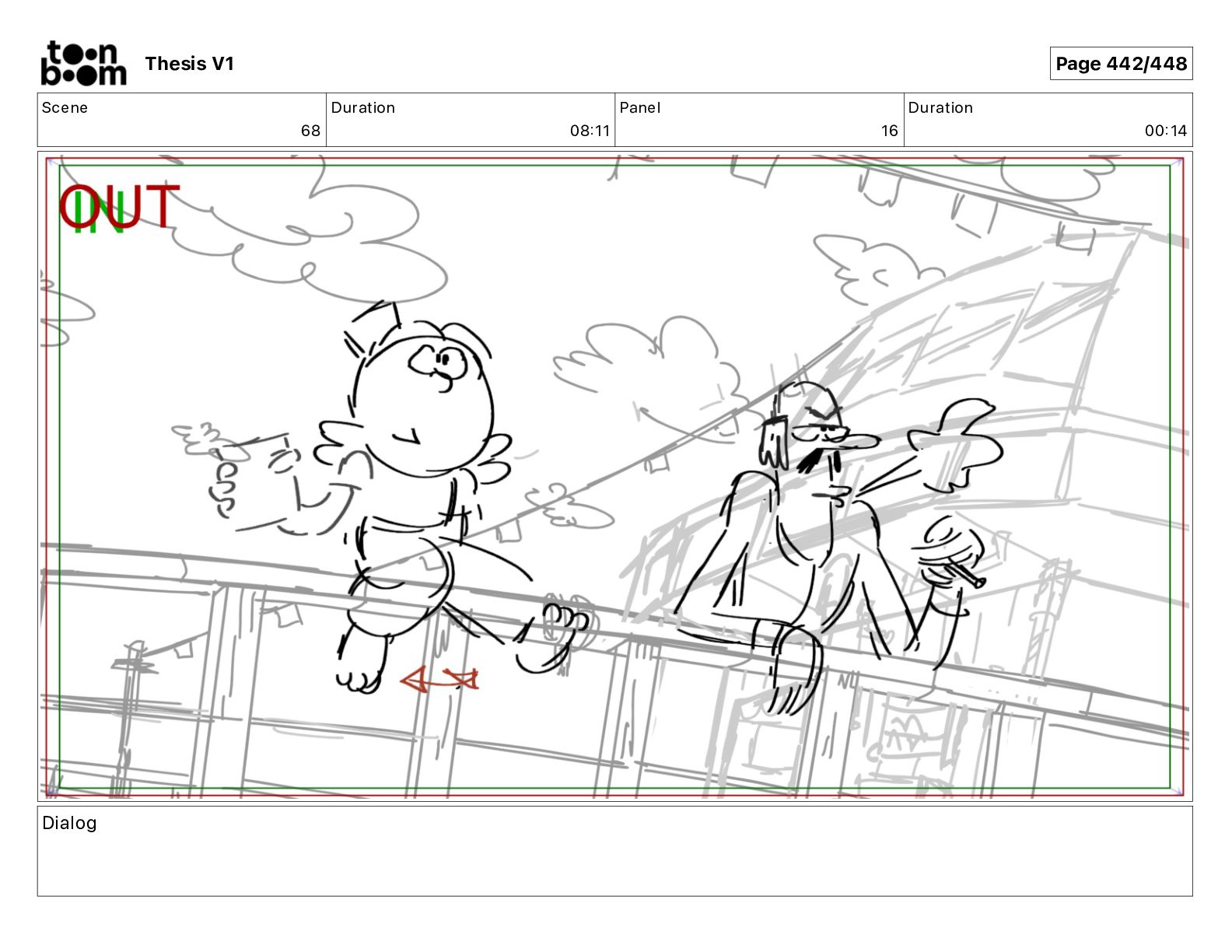Click the 'Scene' header label

pyautogui.click(x=65, y=107)
